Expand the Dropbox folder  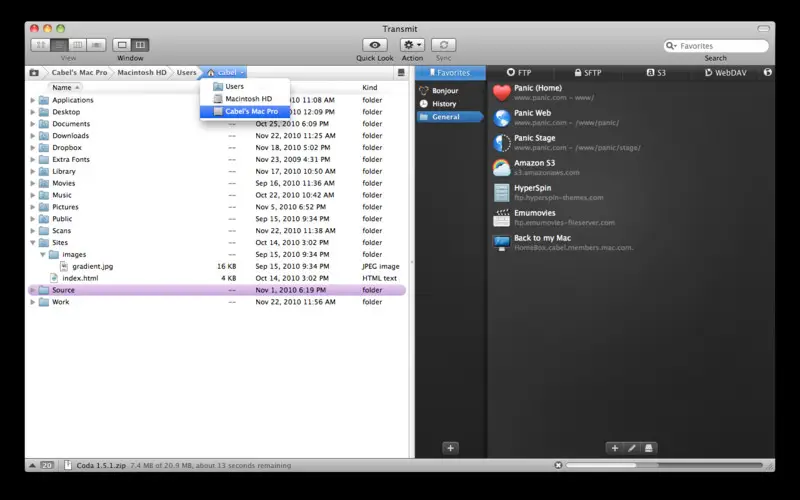[33, 147]
